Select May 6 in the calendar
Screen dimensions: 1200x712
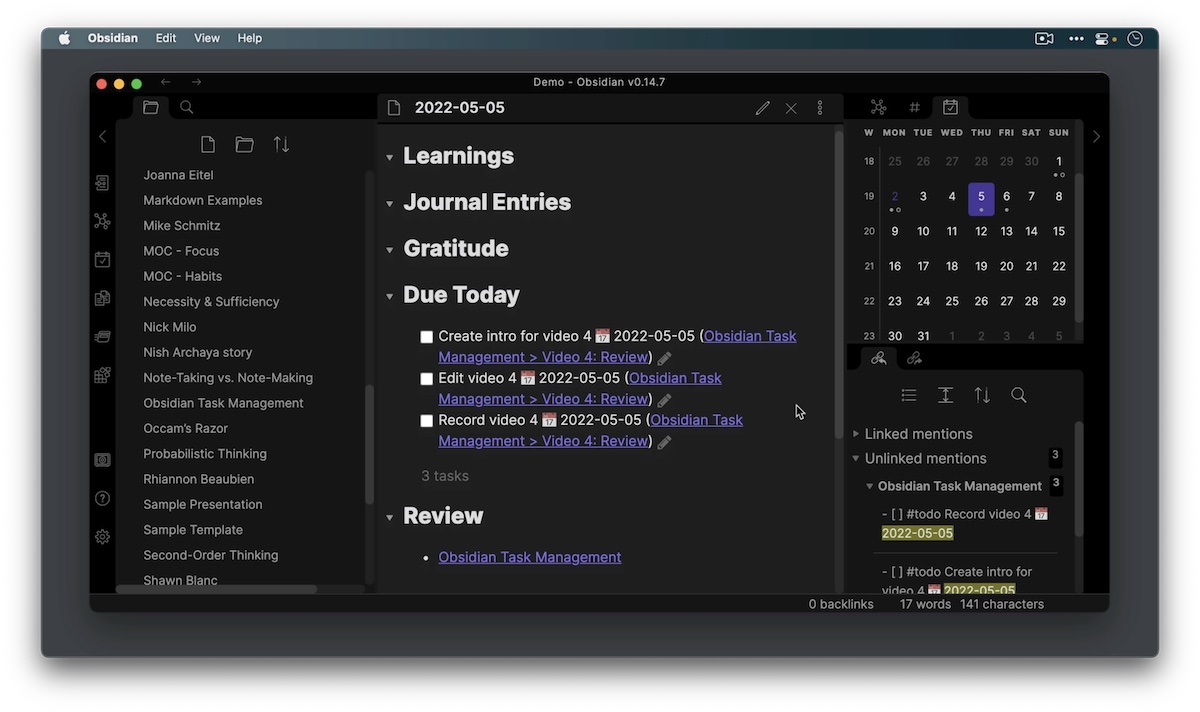click(x=1006, y=197)
